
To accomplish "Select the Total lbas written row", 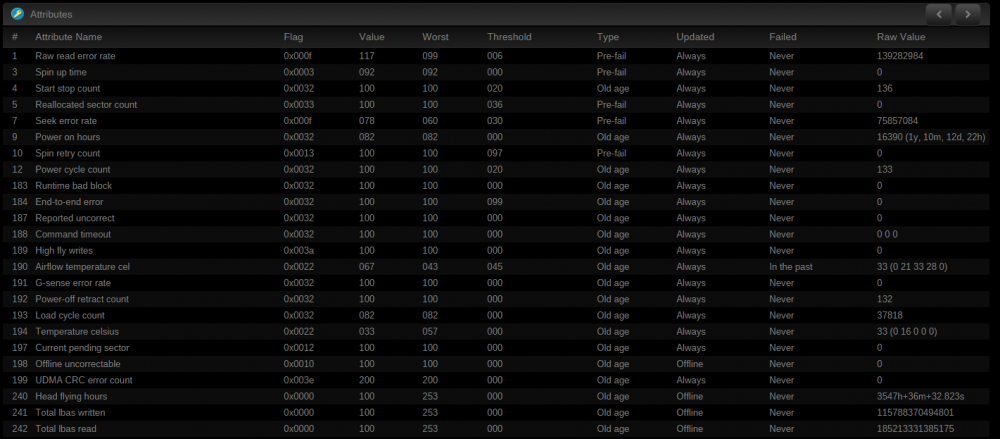I will click(496, 413).
